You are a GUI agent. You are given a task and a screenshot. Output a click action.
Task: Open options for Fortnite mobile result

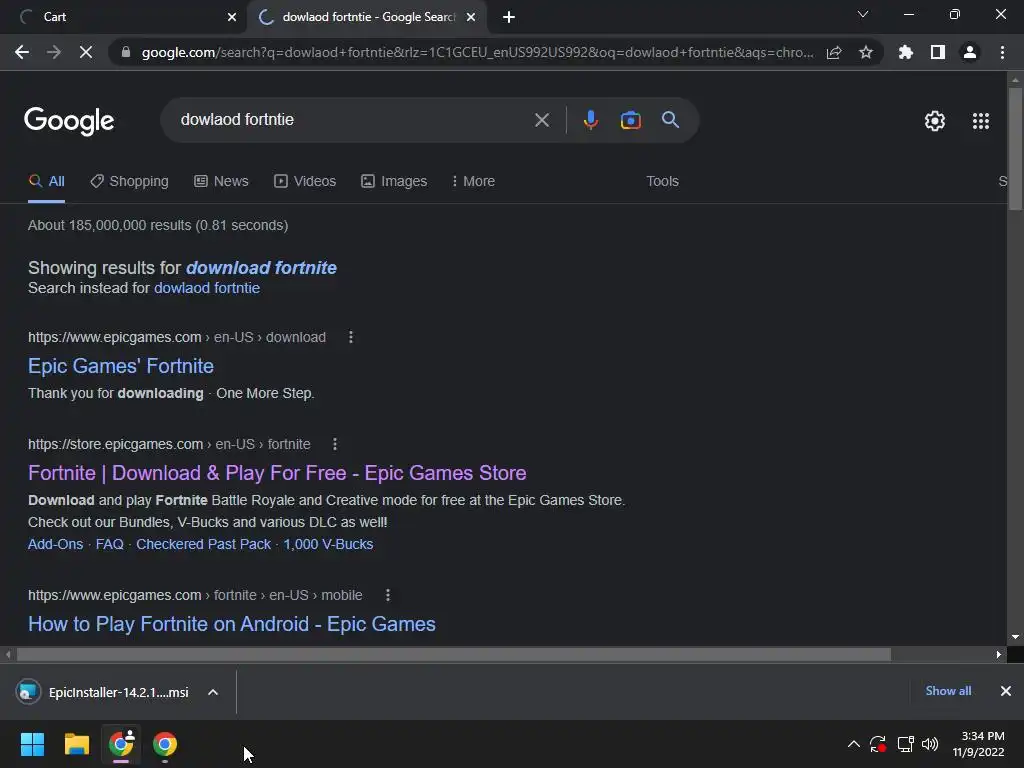[x=388, y=595]
